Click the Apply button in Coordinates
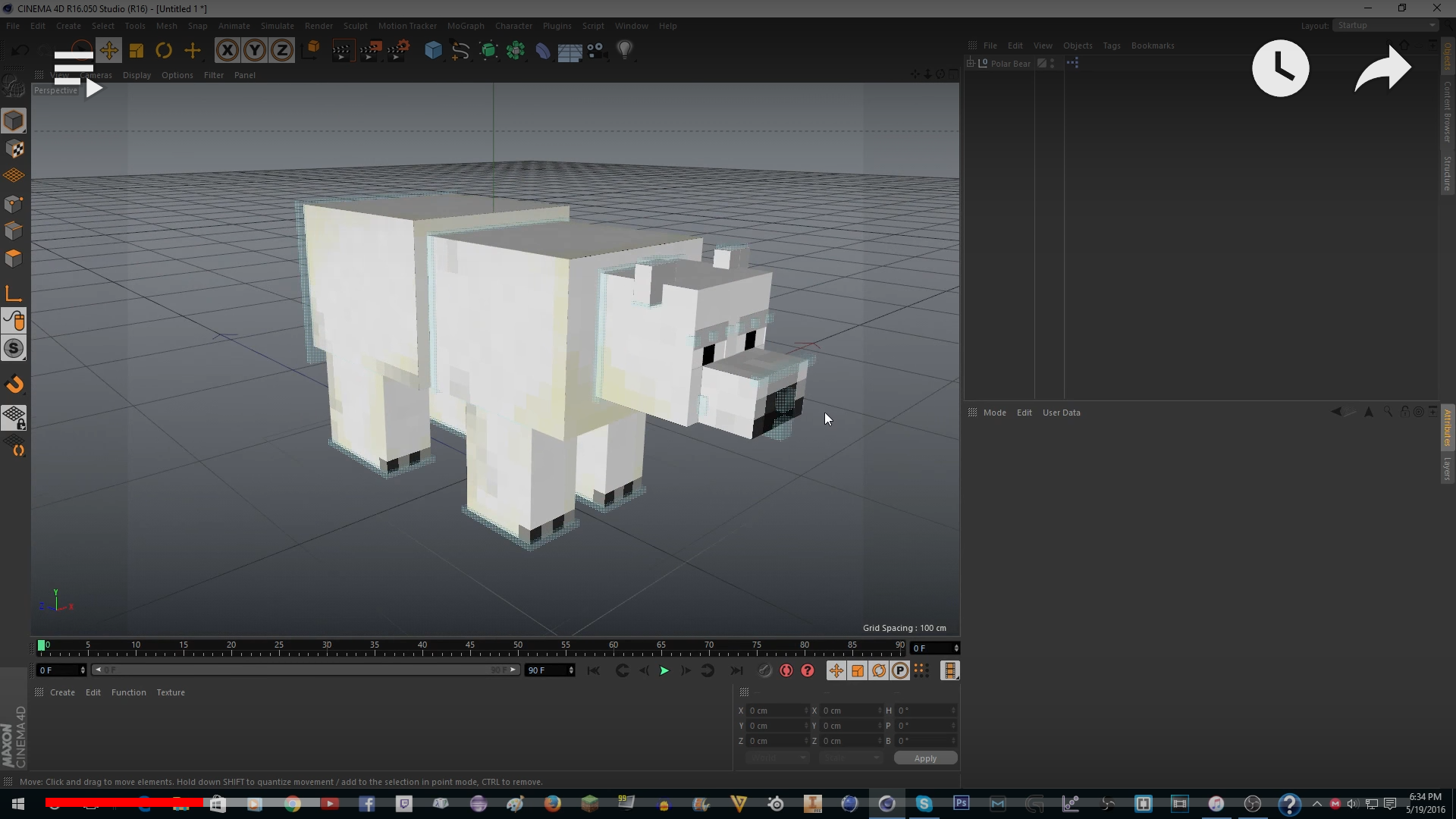The height and width of the screenshot is (819, 1456). pos(925,758)
